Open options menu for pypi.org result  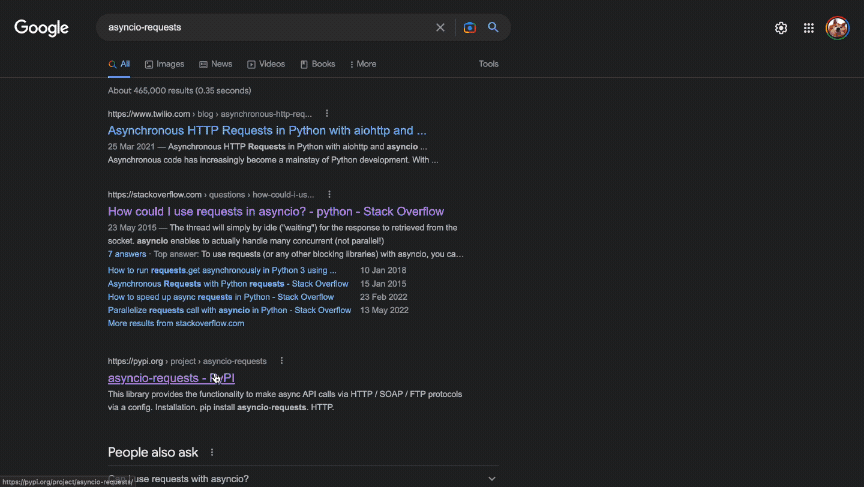[x=282, y=361]
